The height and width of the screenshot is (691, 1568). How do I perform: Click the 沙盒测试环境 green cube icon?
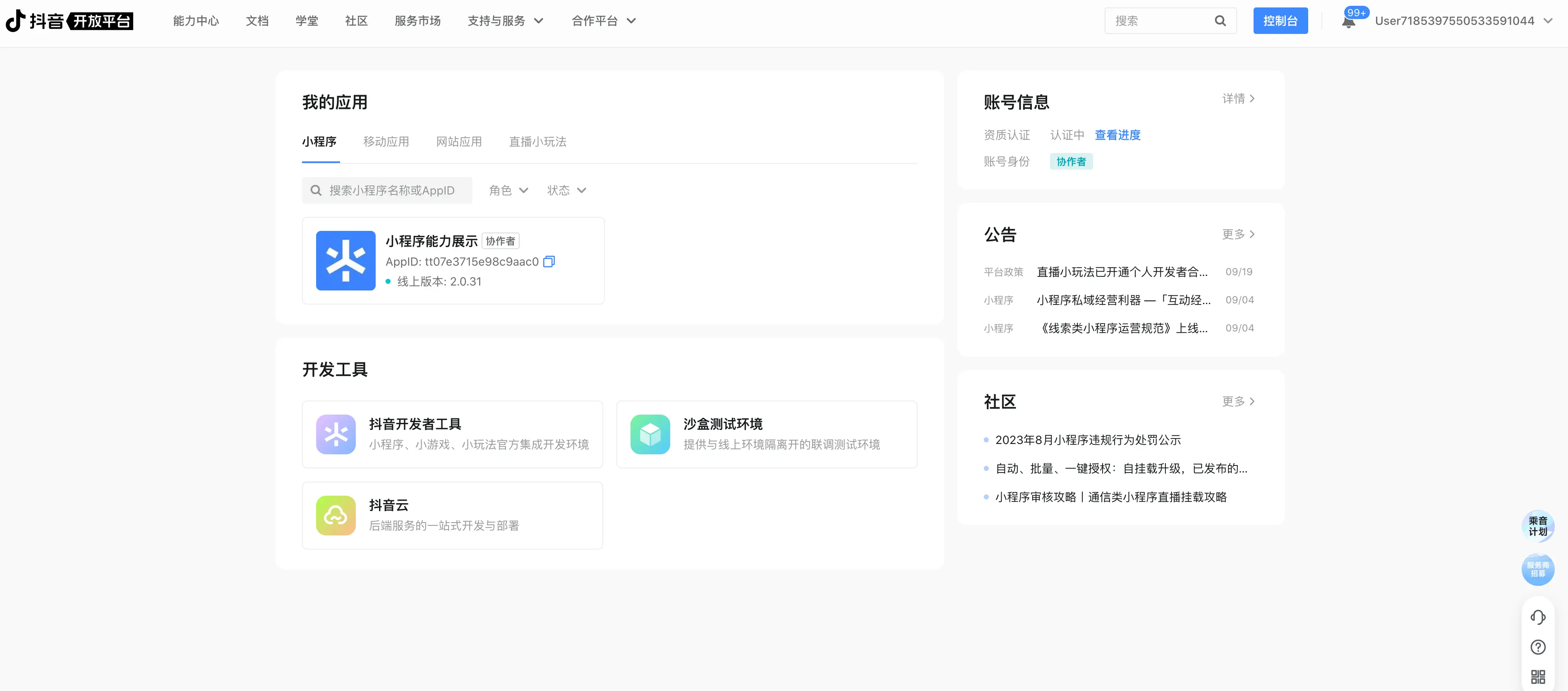[650, 434]
